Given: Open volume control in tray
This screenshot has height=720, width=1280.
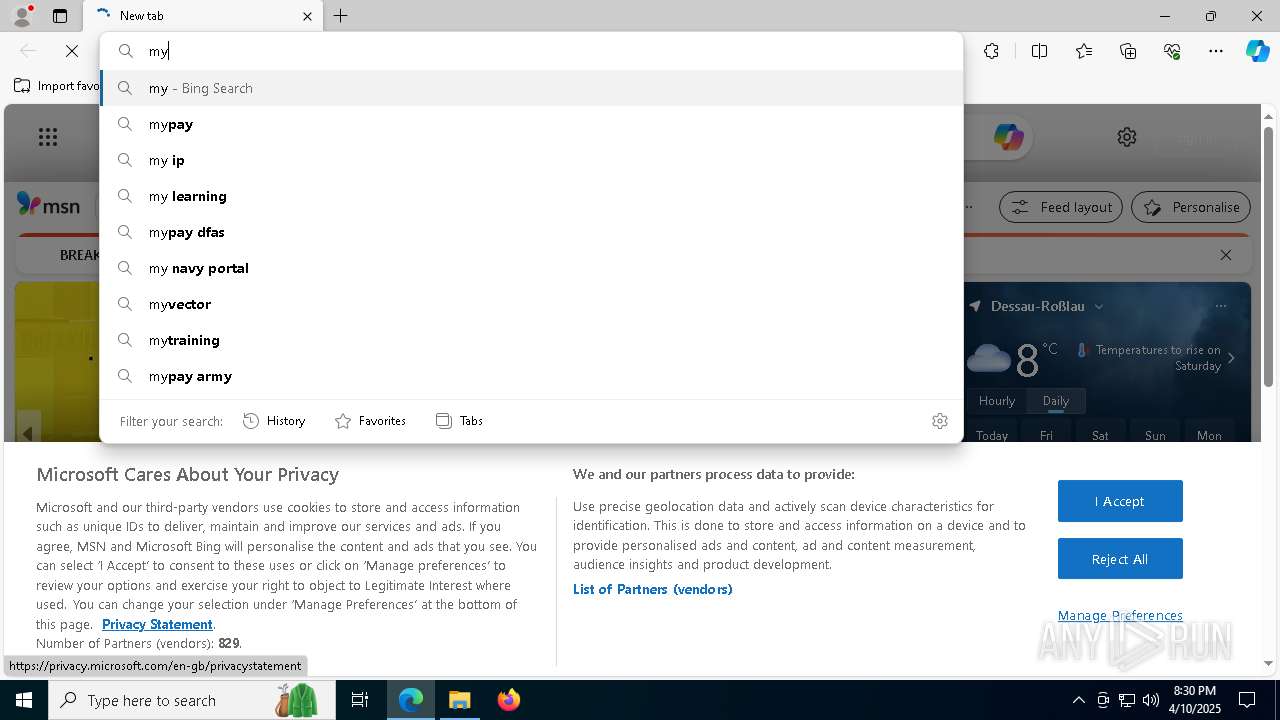Looking at the screenshot, I should [1151, 700].
